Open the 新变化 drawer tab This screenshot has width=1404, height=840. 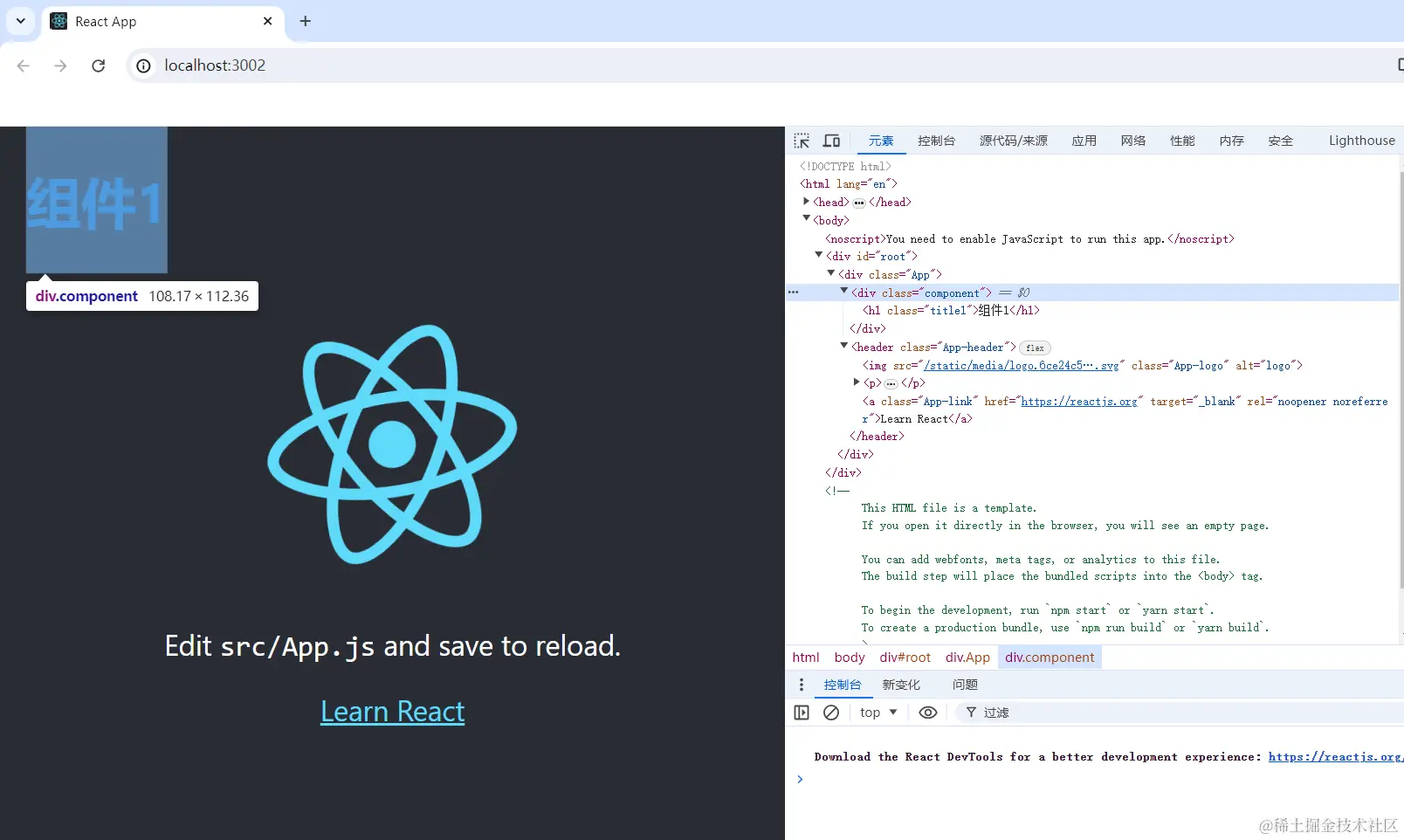[x=901, y=685]
